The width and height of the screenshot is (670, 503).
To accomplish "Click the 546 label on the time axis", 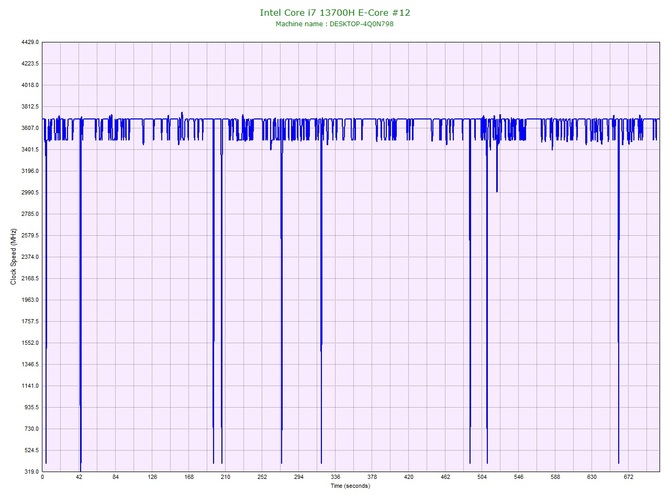I will (x=519, y=477).
